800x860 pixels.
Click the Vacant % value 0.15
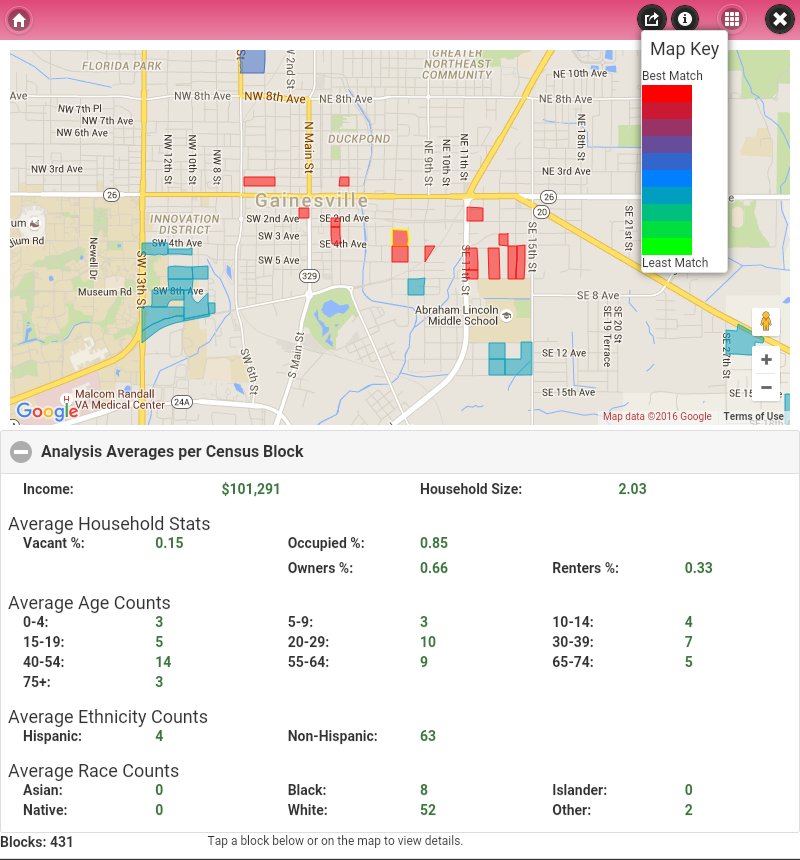pyautogui.click(x=169, y=543)
